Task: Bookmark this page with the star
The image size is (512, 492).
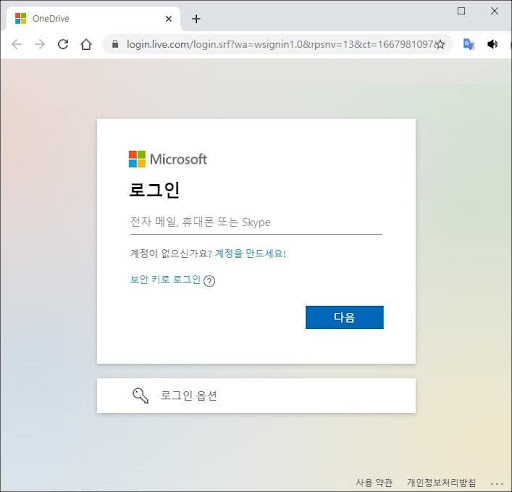Action: coord(440,44)
